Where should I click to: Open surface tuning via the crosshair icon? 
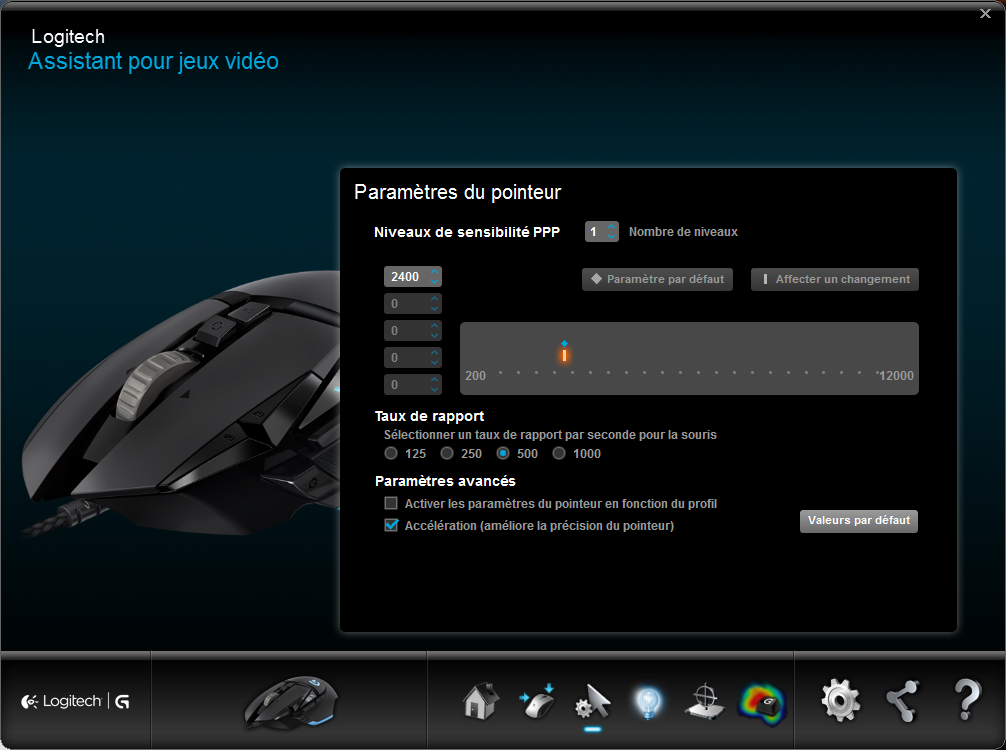point(704,701)
